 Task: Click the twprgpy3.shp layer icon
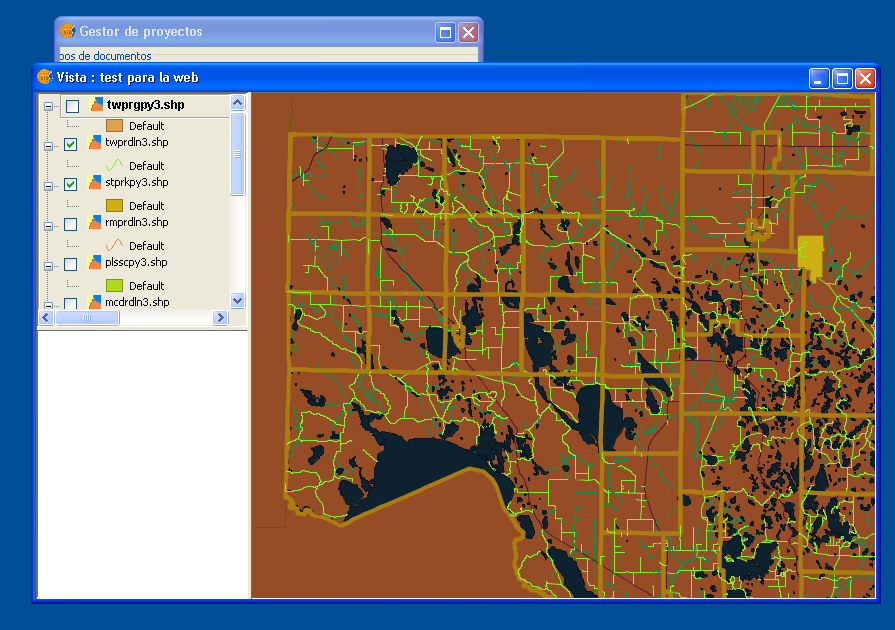click(x=97, y=105)
